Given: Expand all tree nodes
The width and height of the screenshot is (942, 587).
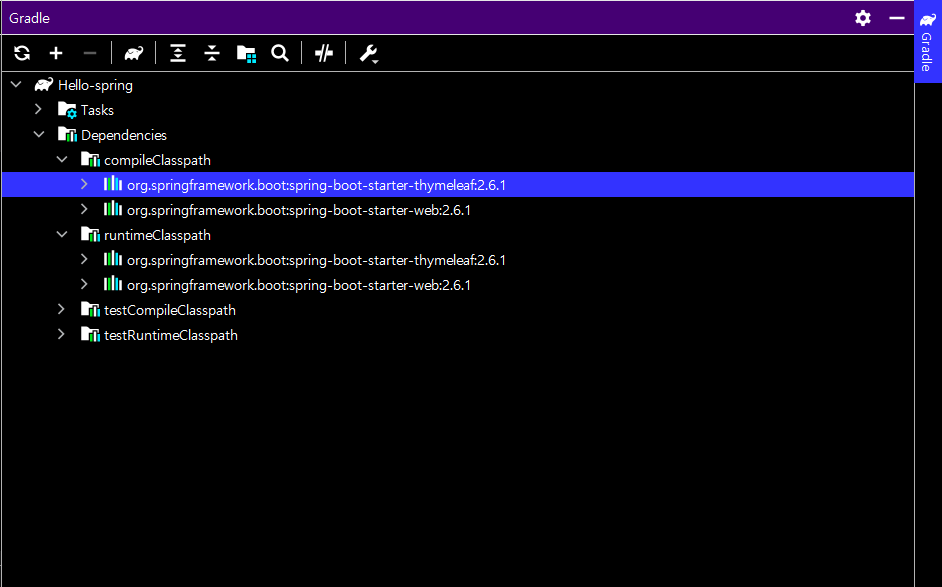Looking at the screenshot, I should pos(178,53).
